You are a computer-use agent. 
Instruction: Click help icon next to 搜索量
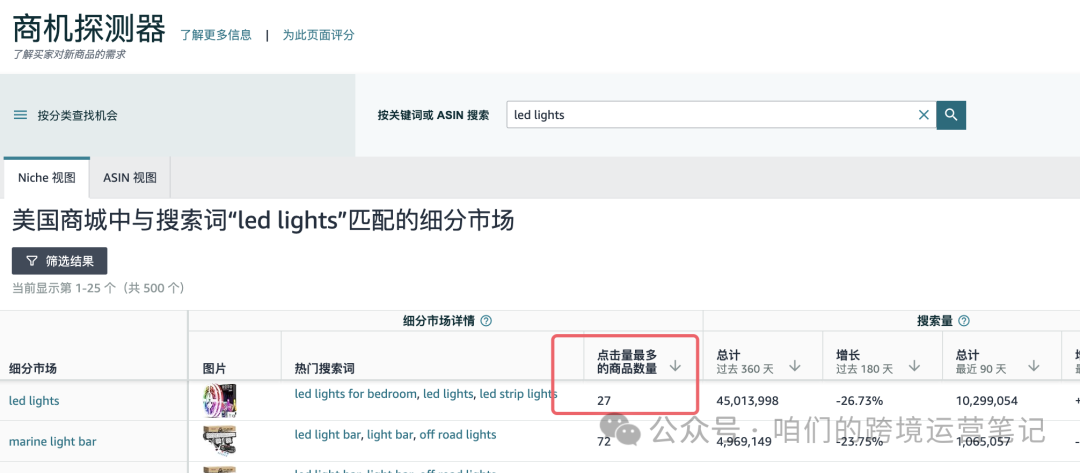[964, 321]
